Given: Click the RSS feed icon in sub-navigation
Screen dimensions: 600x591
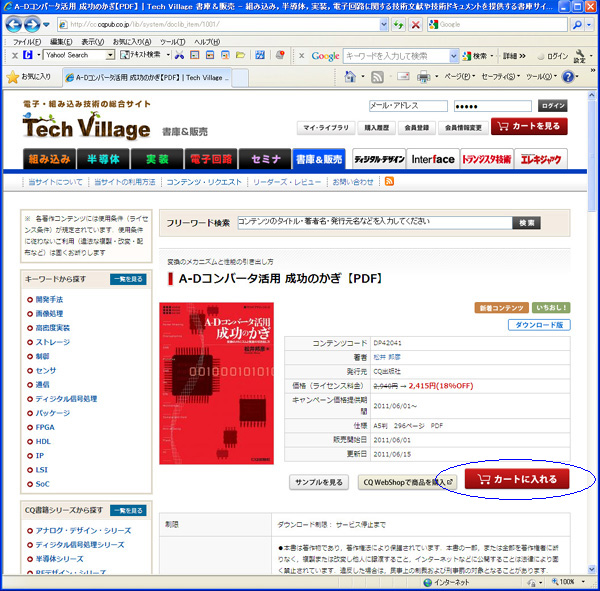Looking at the screenshot, I should pyautogui.click(x=389, y=181).
